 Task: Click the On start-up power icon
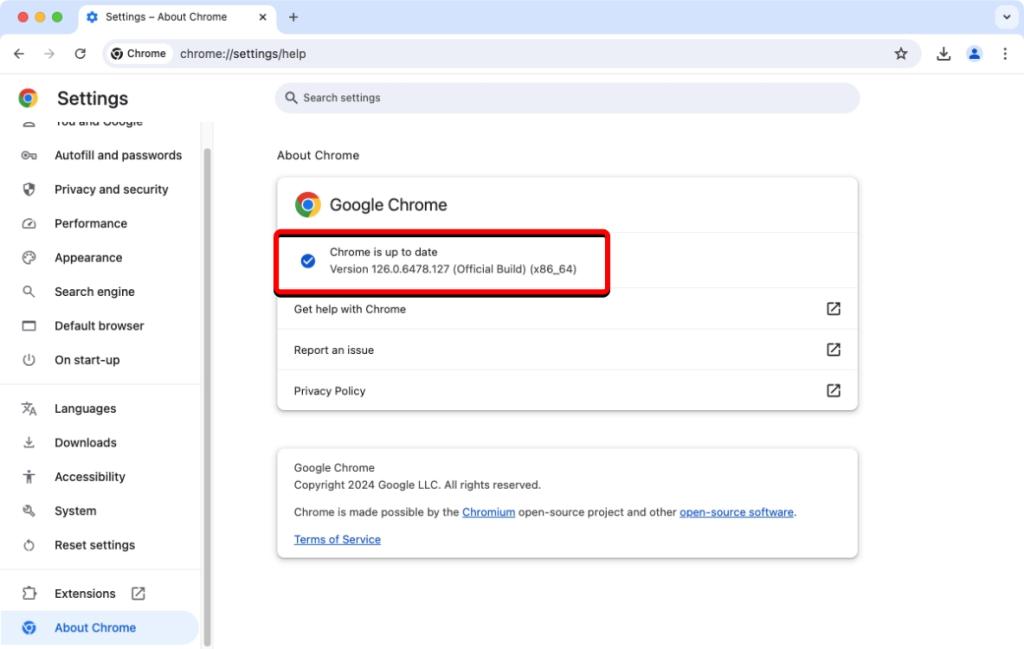click(x=28, y=359)
